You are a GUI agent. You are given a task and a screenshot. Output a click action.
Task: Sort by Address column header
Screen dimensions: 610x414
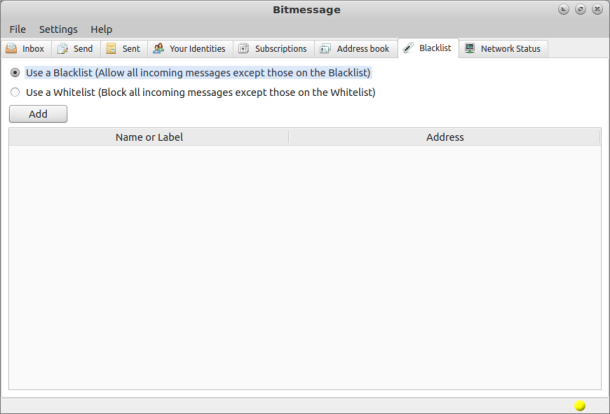445,137
